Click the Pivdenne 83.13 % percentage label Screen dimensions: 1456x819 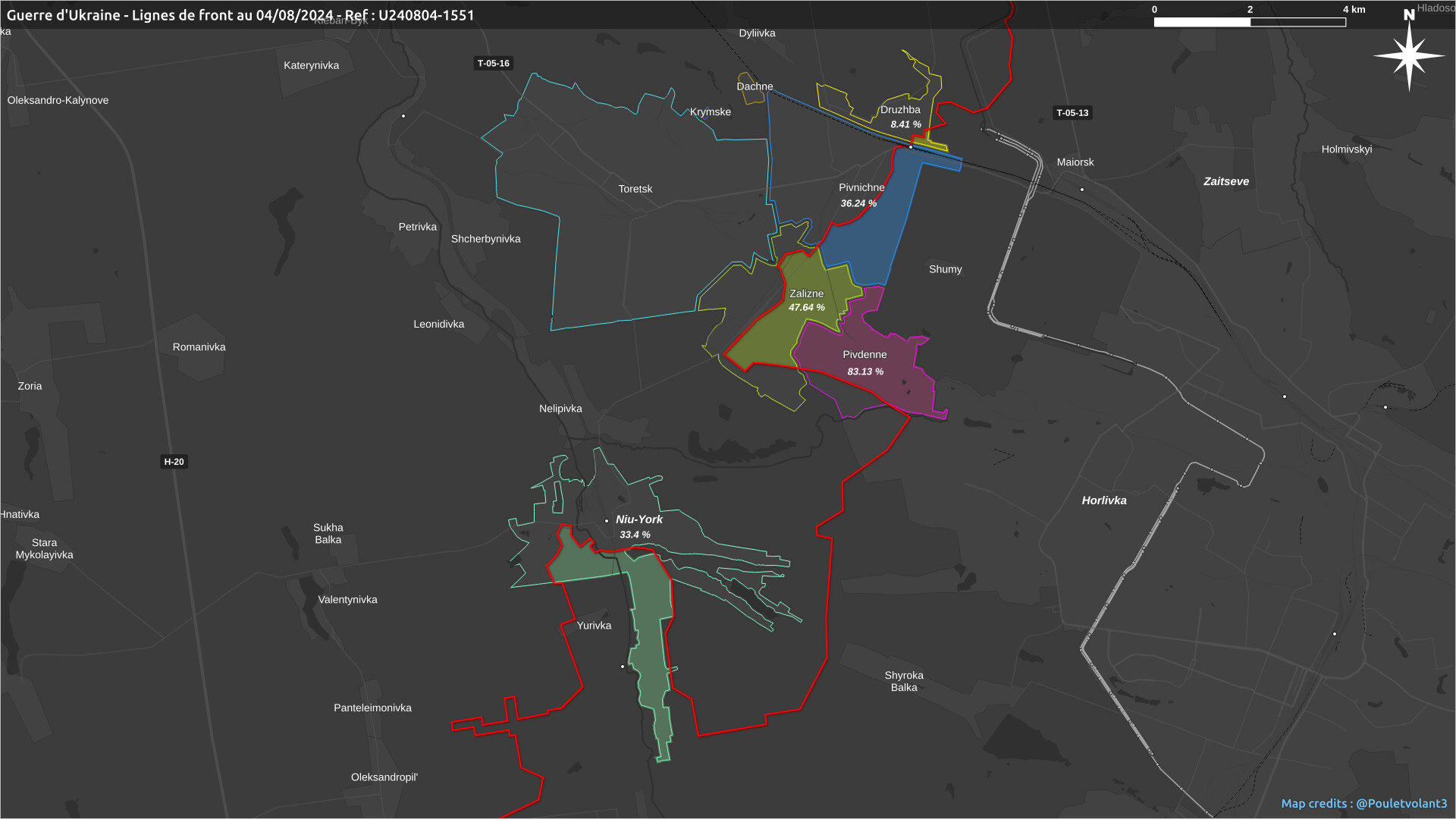(865, 372)
